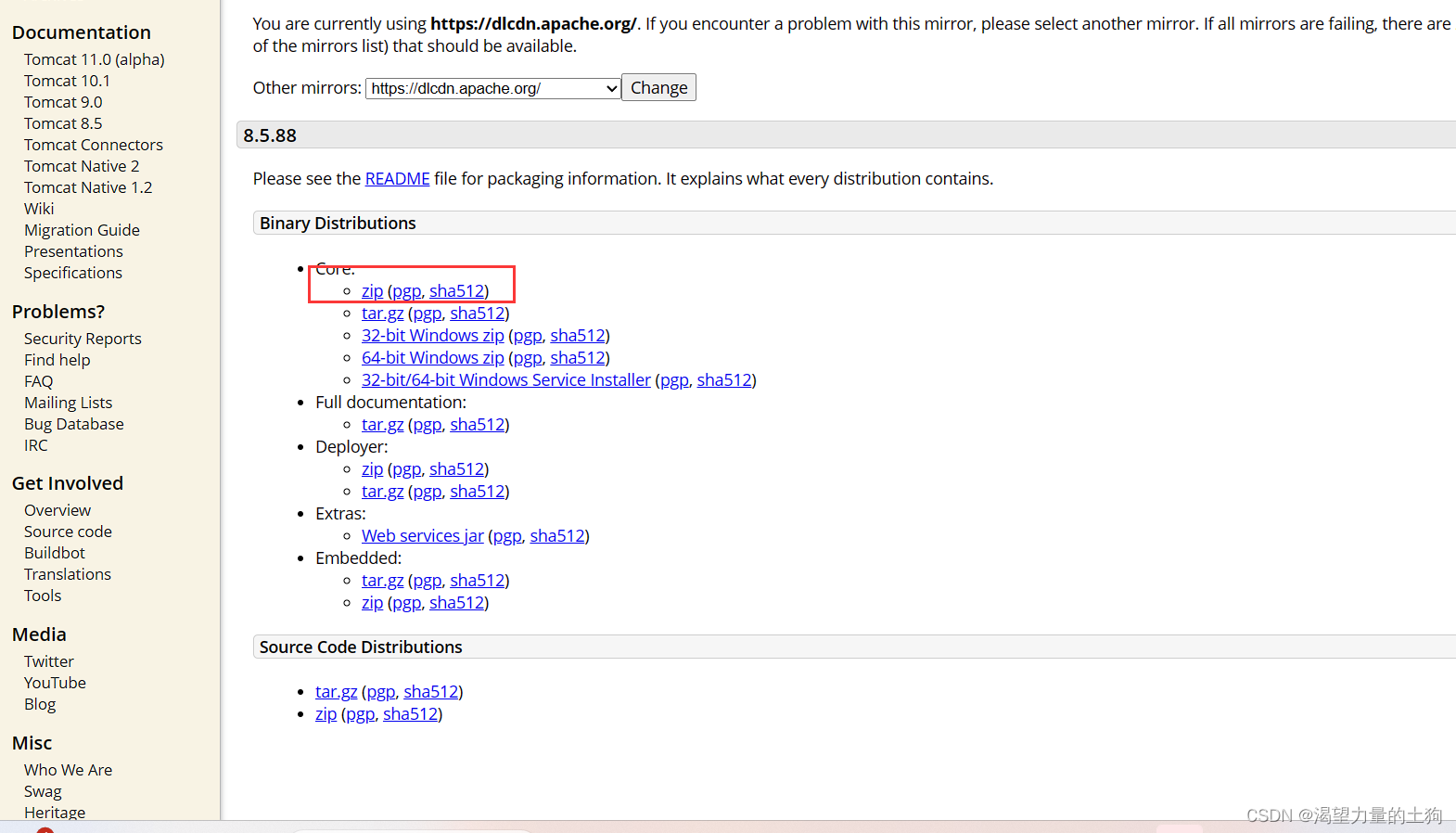Open the Heritage page
This screenshot has height=833, width=1456.
click(55, 813)
